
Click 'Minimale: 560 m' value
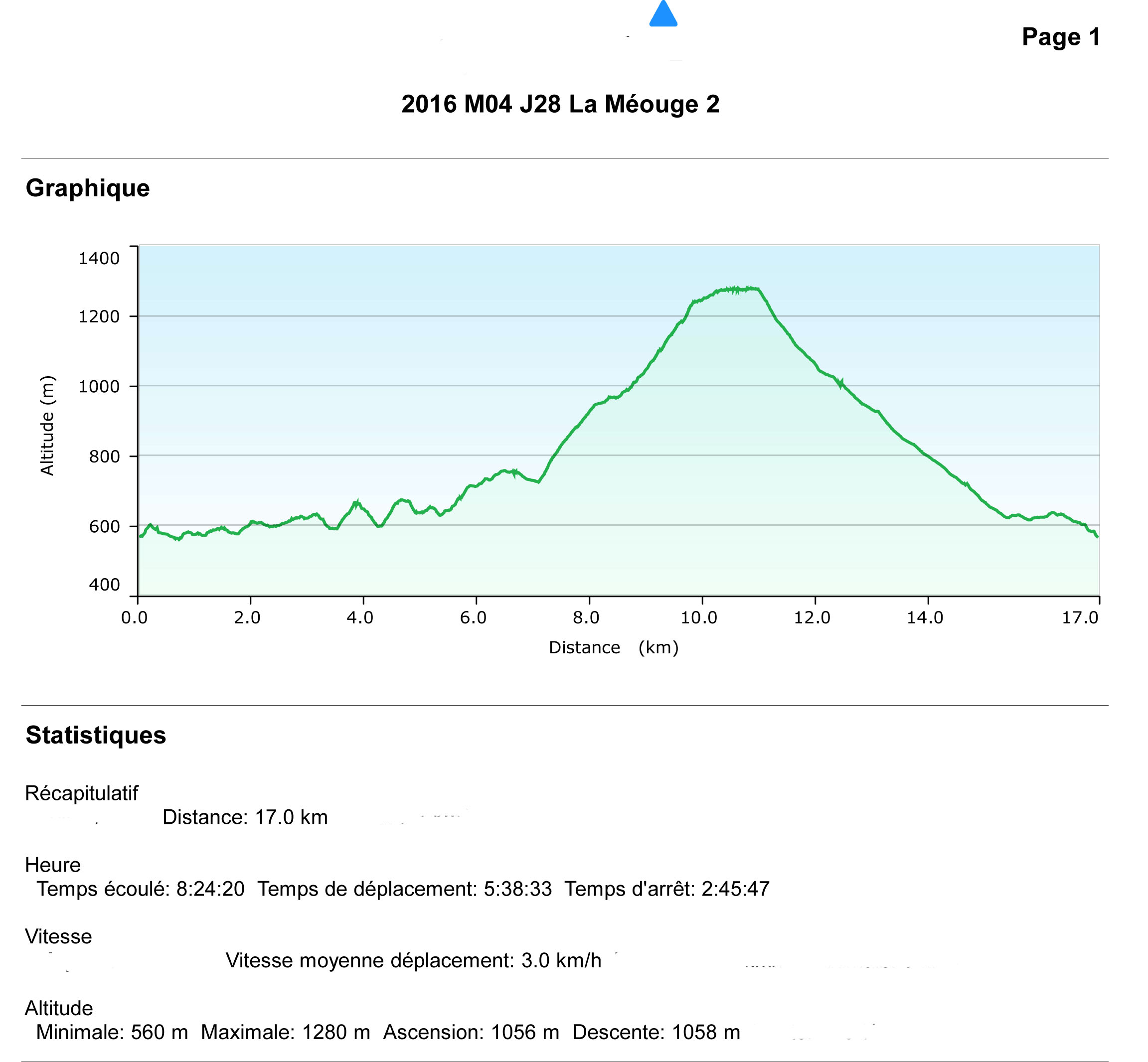[x=112, y=1033]
